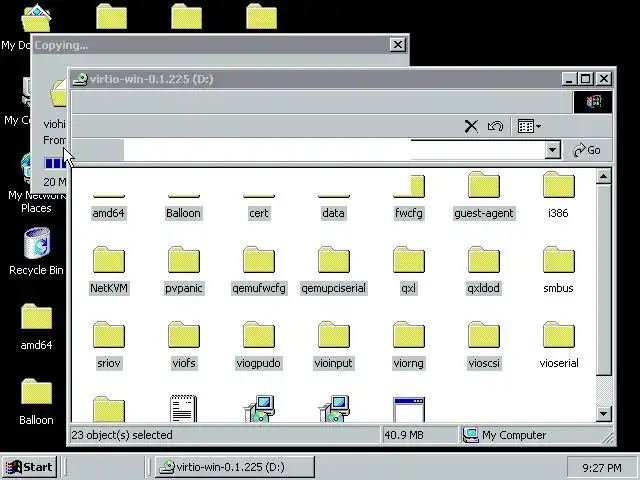
Task: Click the vertical scrollbar thumb
Action: [603, 280]
